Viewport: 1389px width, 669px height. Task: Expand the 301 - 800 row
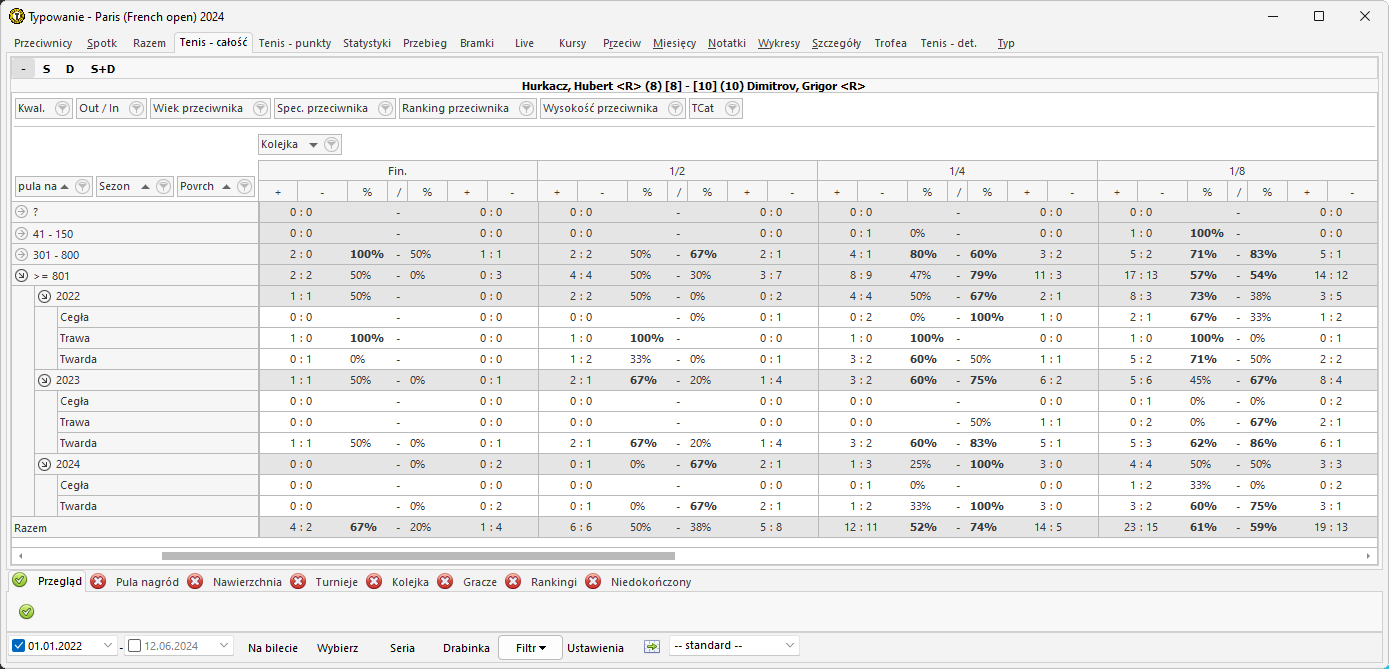pos(22,254)
